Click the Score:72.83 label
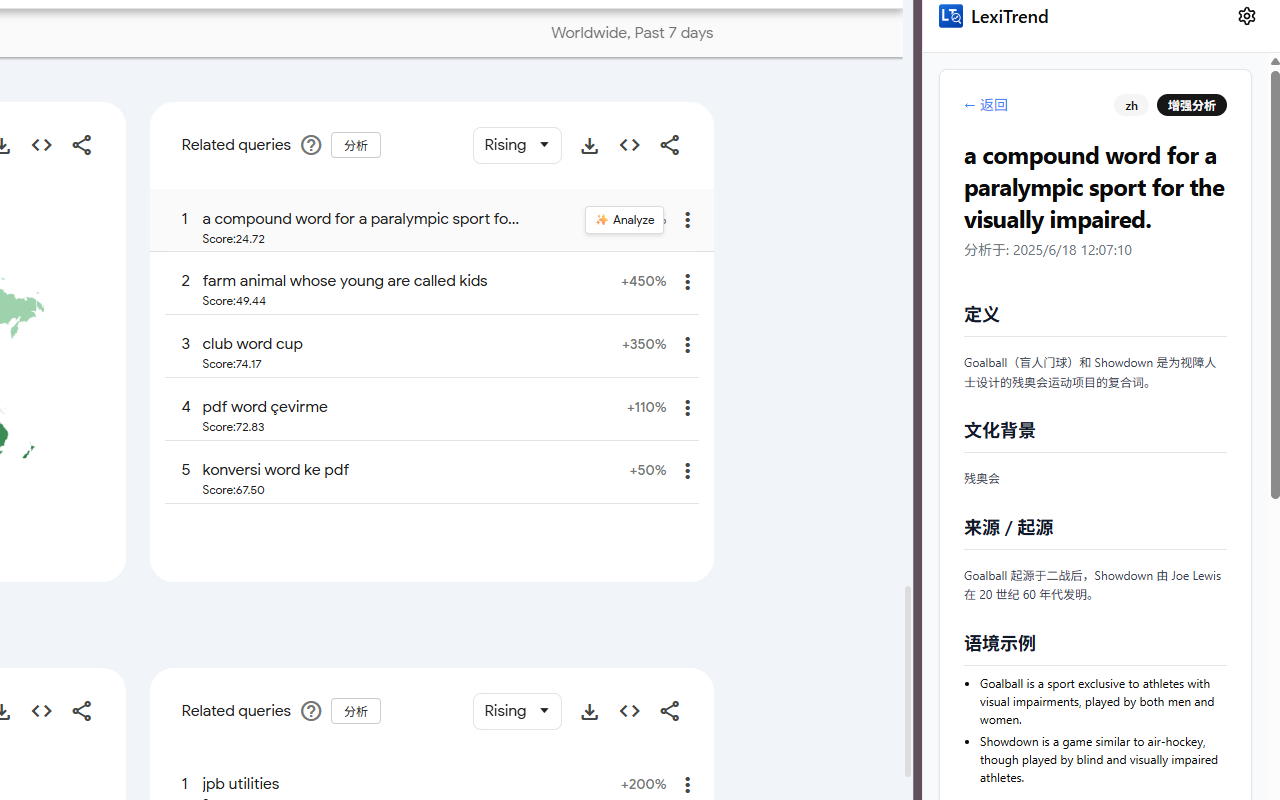 233,427
